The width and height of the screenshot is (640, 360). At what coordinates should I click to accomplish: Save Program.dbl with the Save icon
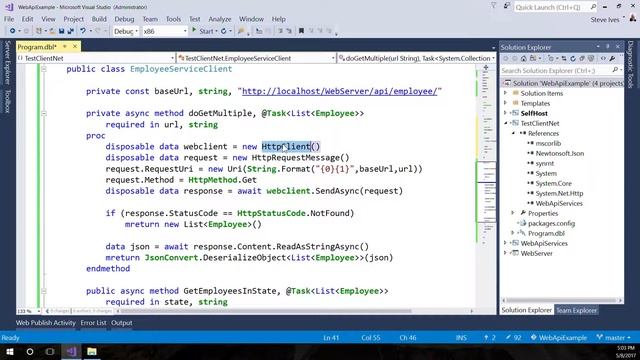pyautogui.click(x=62, y=31)
